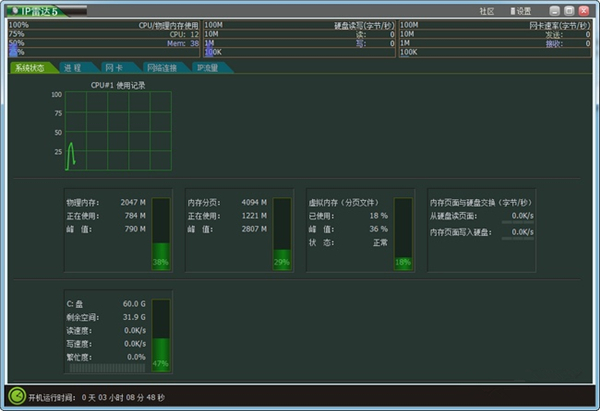
Task: Click the 繁忙度 striped activity bar
Action: 108,368
